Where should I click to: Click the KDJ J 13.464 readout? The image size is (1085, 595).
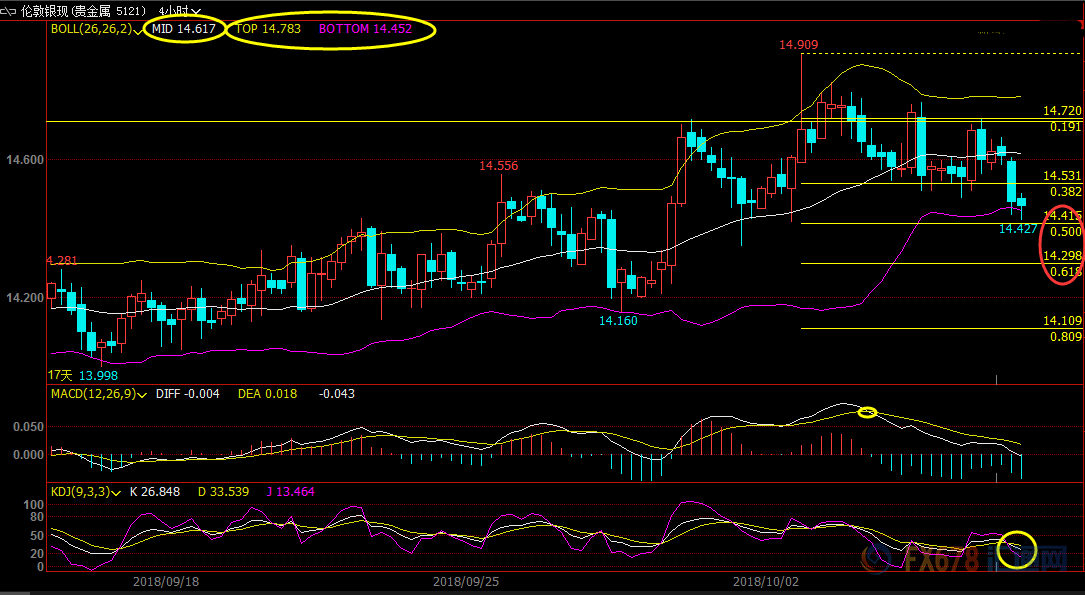[289, 493]
